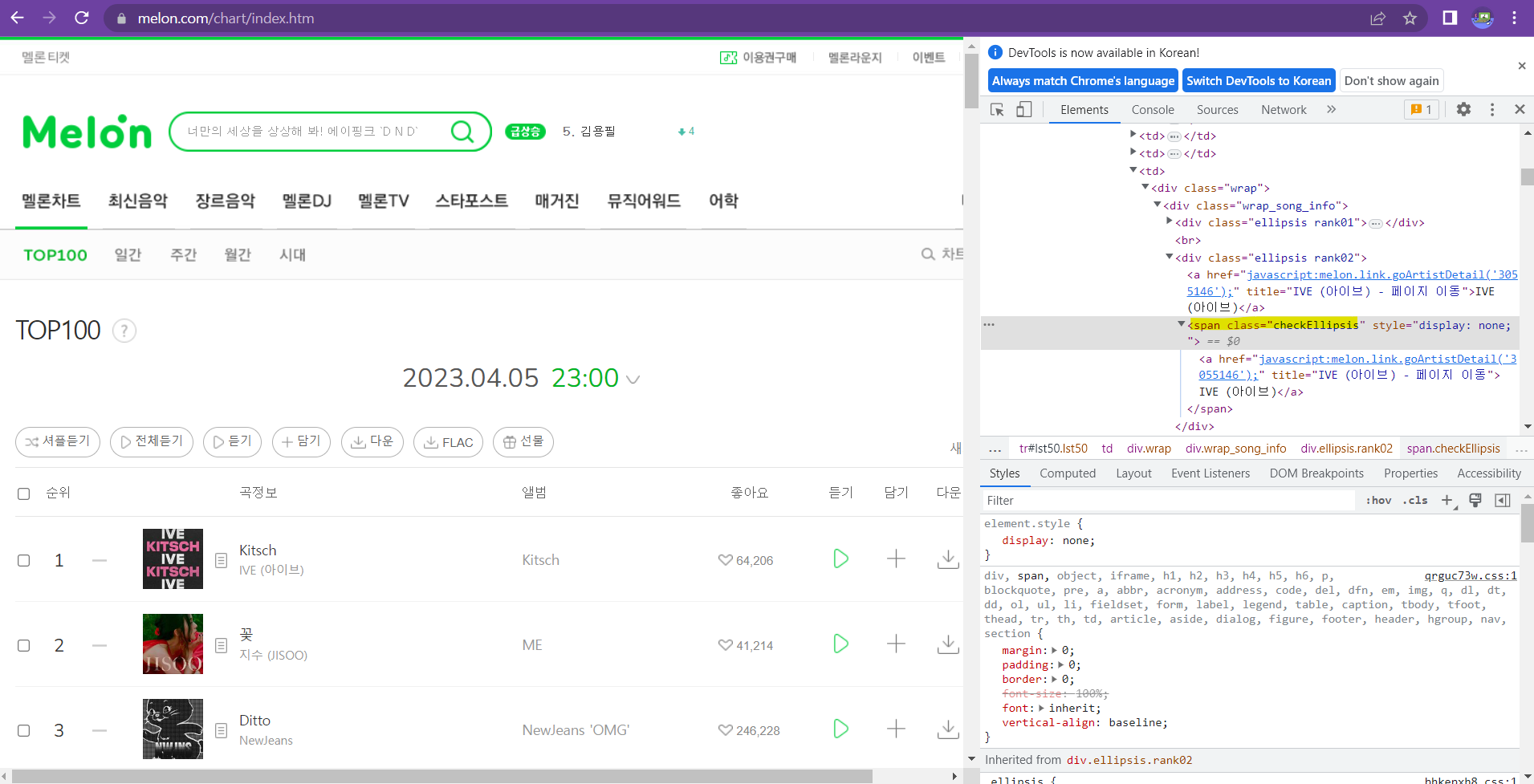Add Kitsch to playlist with plus icon
The image size is (1534, 784).
coord(896,559)
